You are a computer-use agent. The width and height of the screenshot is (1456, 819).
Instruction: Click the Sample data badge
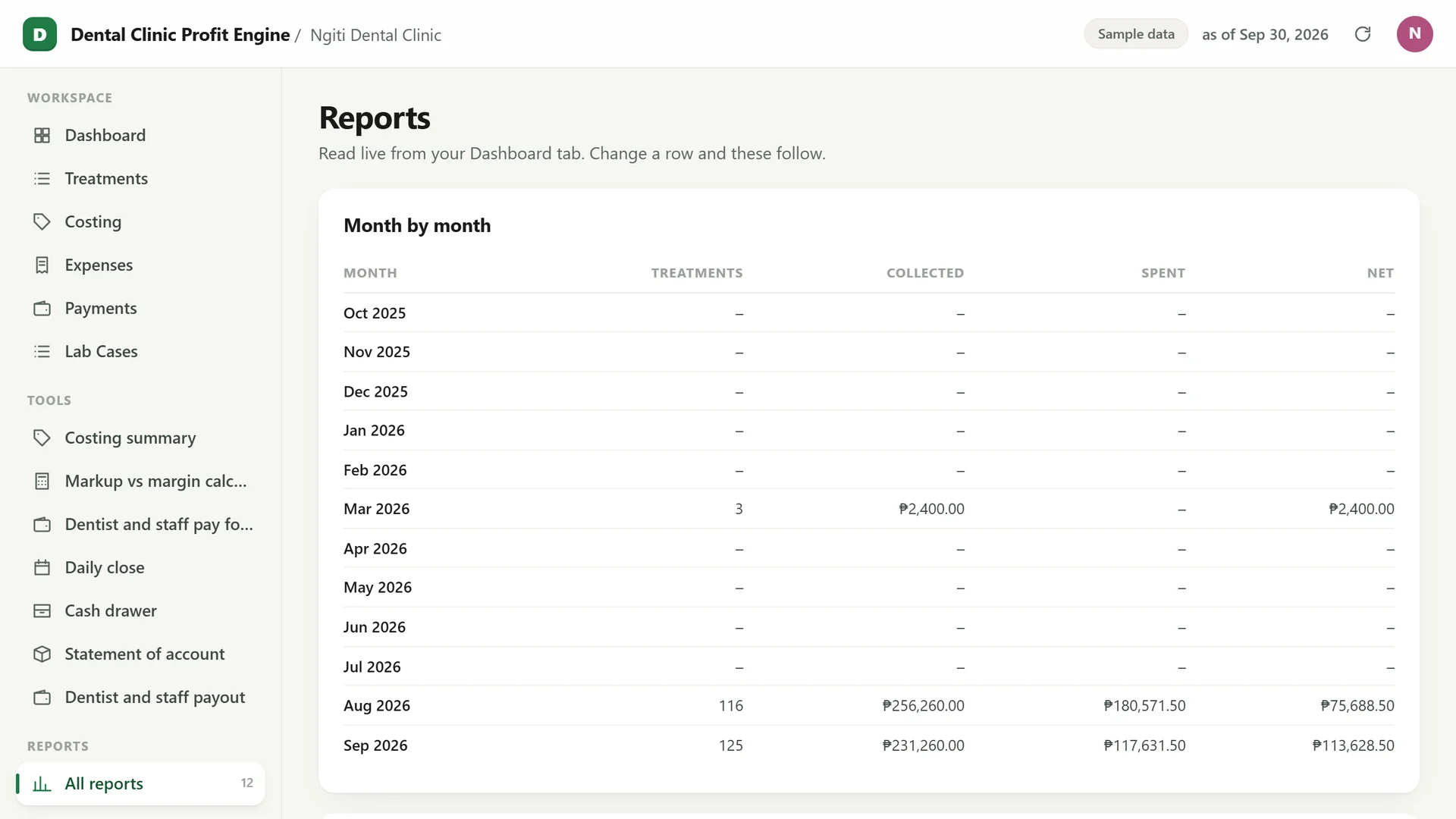click(x=1135, y=34)
